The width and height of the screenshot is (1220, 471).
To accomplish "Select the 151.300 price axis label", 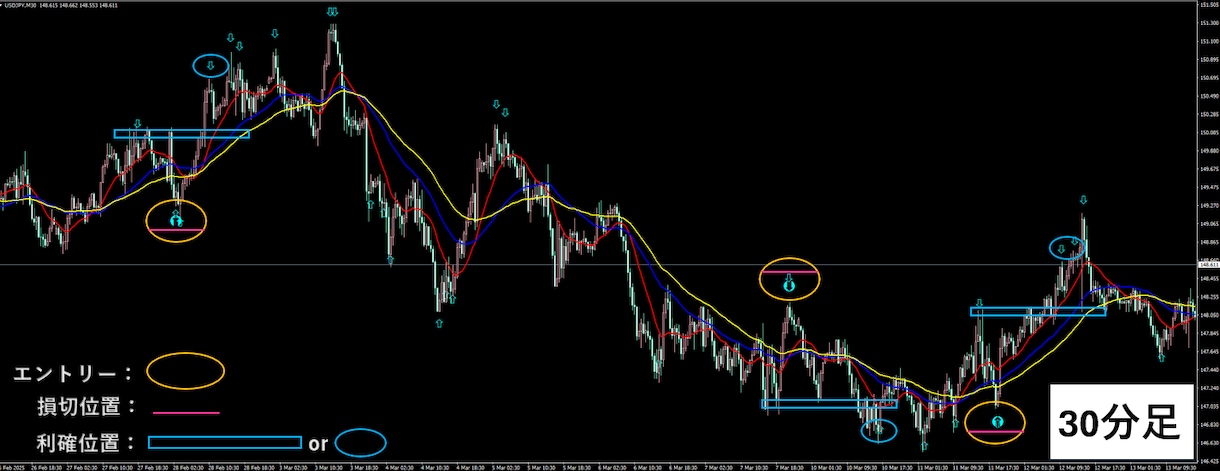I will (1208, 23).
